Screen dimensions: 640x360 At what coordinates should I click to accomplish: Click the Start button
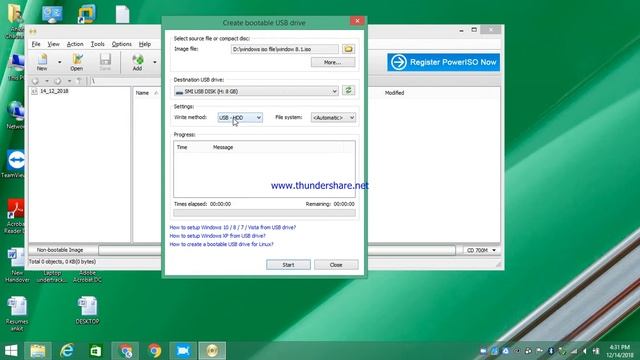288,265
